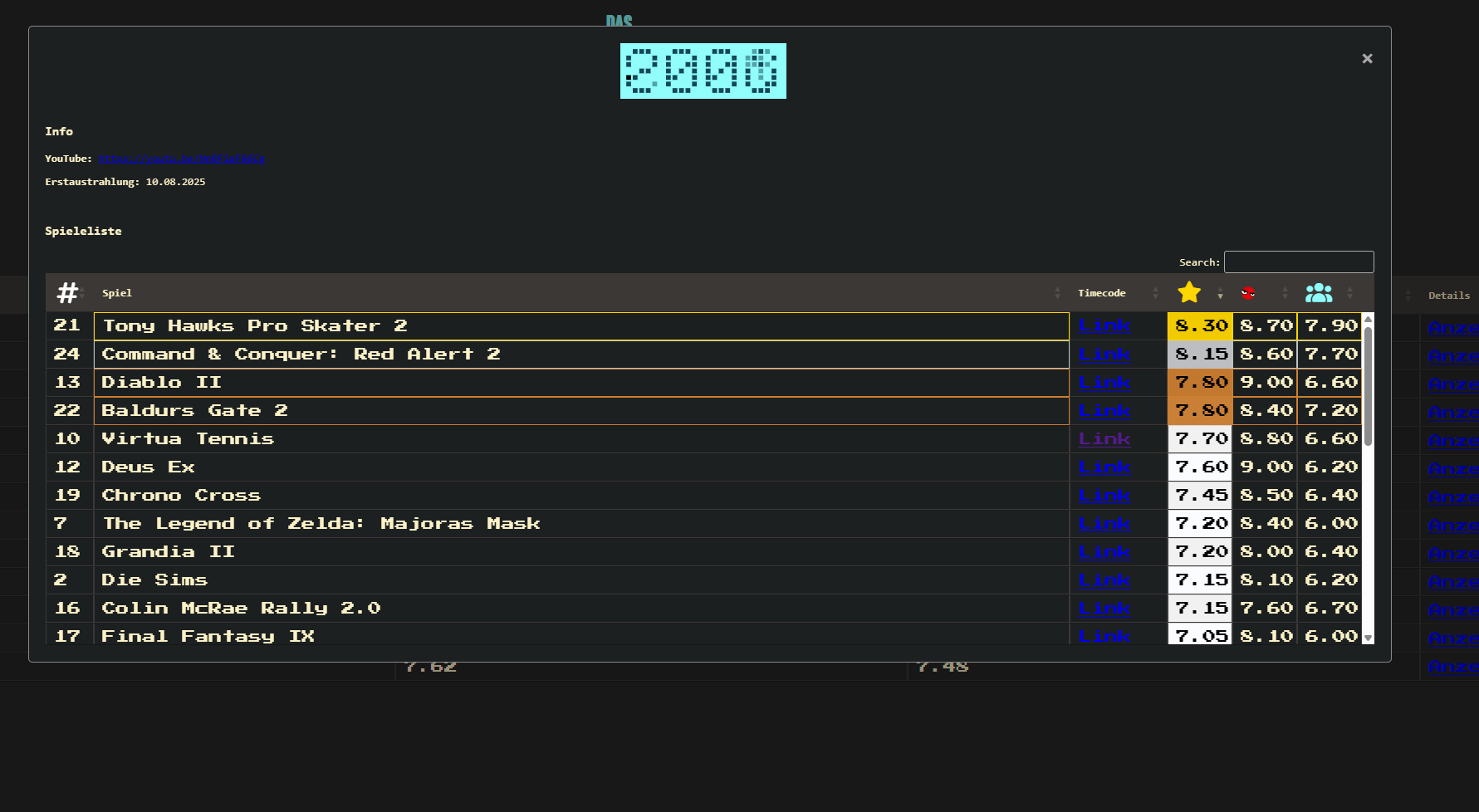Open timecode Link for Diablo II
Viewport: 1479px width, 812px height.
coord(1104,383)
